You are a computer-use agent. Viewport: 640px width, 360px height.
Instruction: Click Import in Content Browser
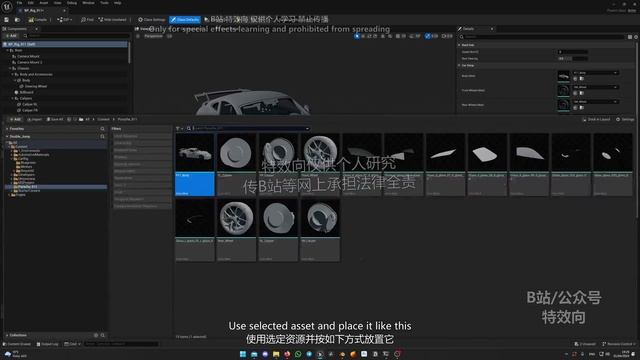35,120
